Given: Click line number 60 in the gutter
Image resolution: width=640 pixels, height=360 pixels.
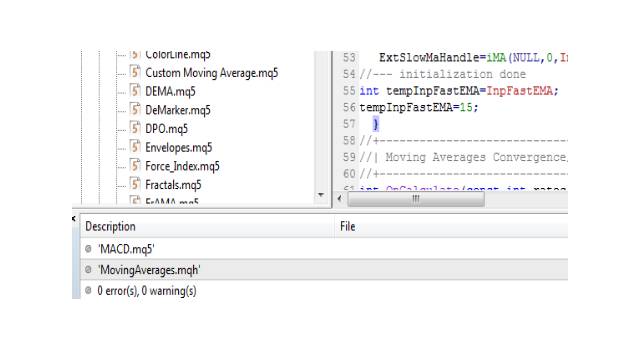Looking at the screenshot, I should point(349,174).
